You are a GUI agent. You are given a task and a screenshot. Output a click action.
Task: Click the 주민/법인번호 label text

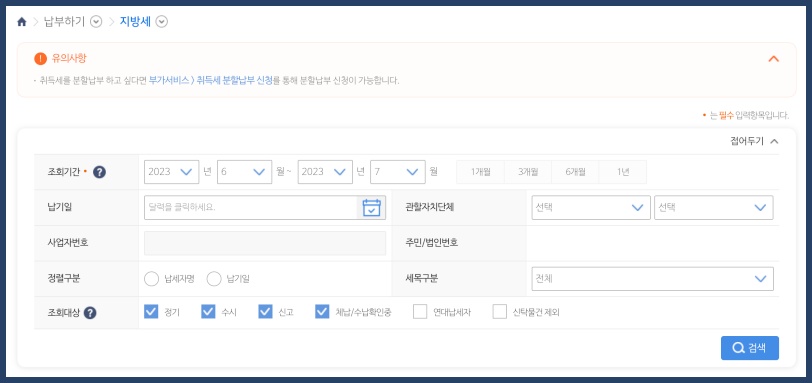tap(432, 243)
